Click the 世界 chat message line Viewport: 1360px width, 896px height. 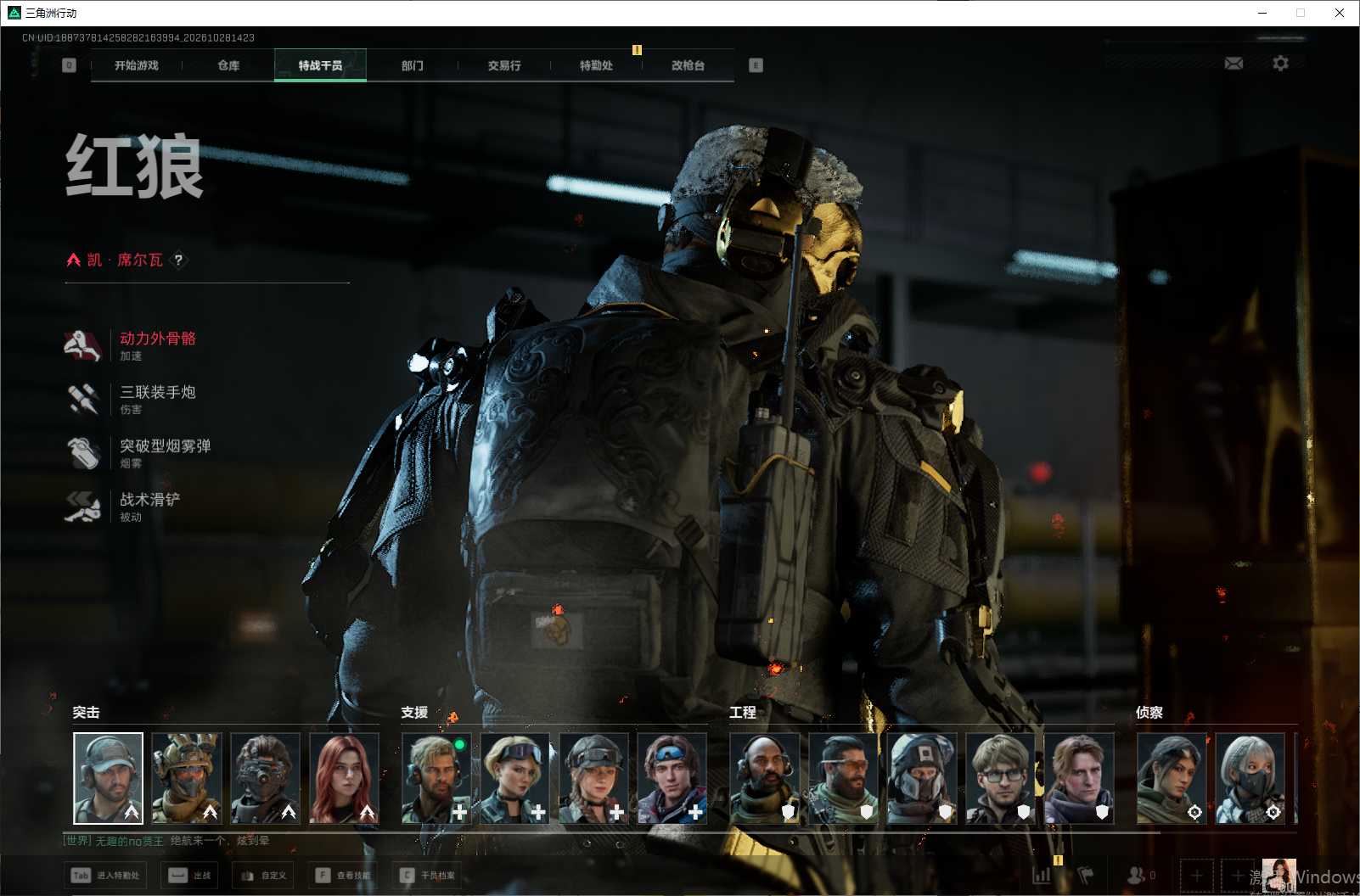pyautogui.click(x=166, y=841)
